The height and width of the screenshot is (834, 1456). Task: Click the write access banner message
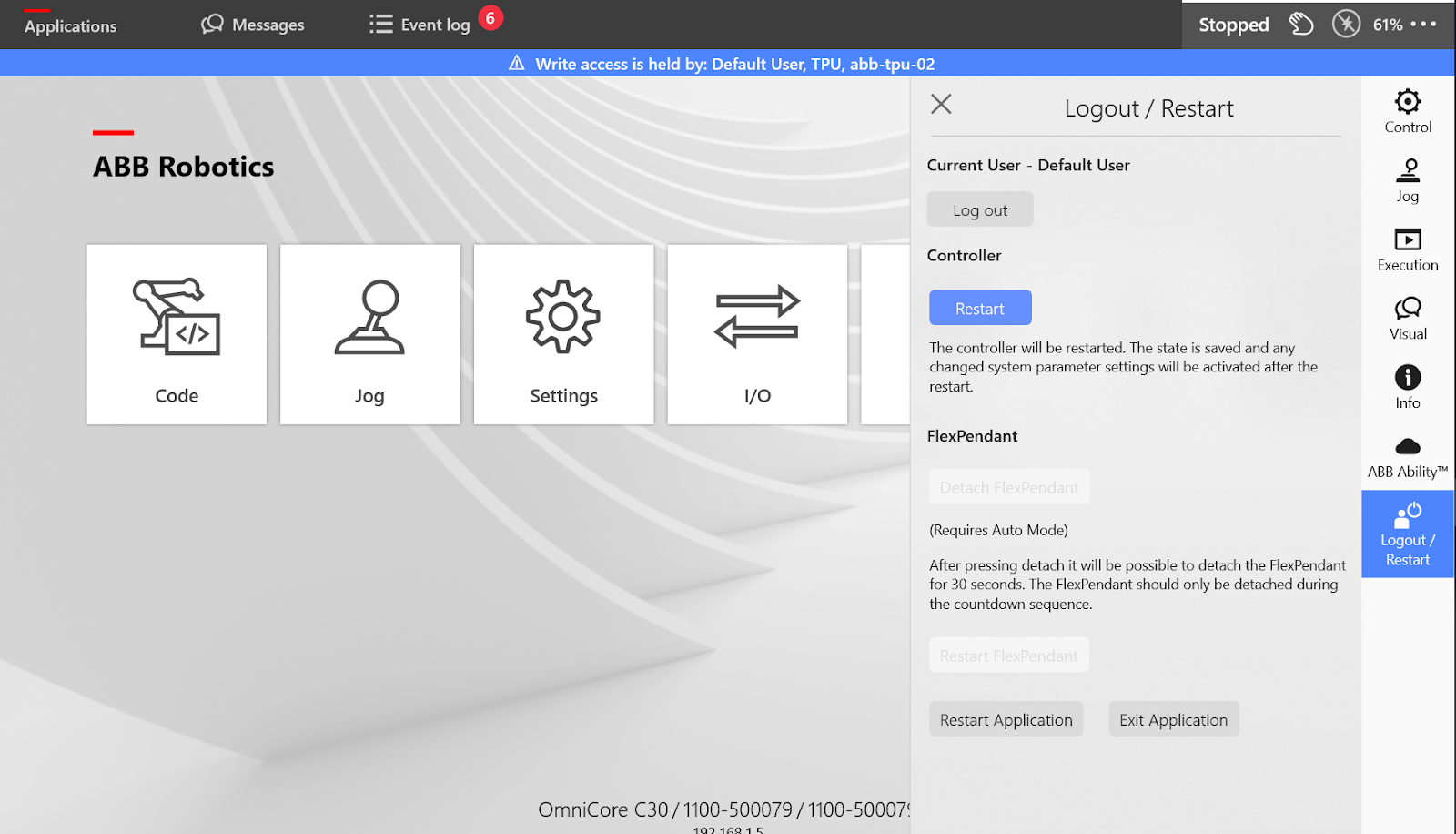(735, 64)
